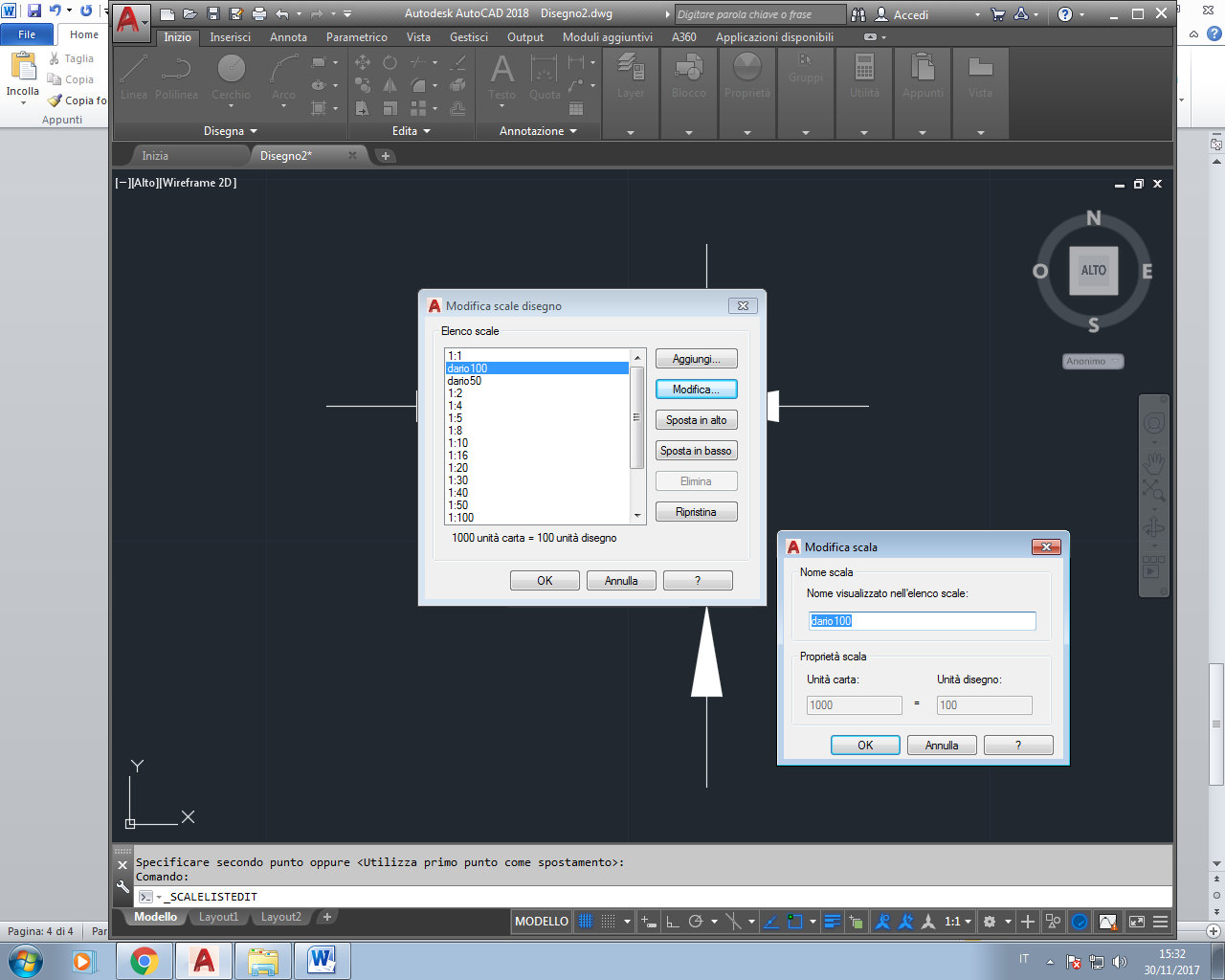Choose the Cerchio circle tool
This screenshot has height=980, width=1225.
pos(231,76)
